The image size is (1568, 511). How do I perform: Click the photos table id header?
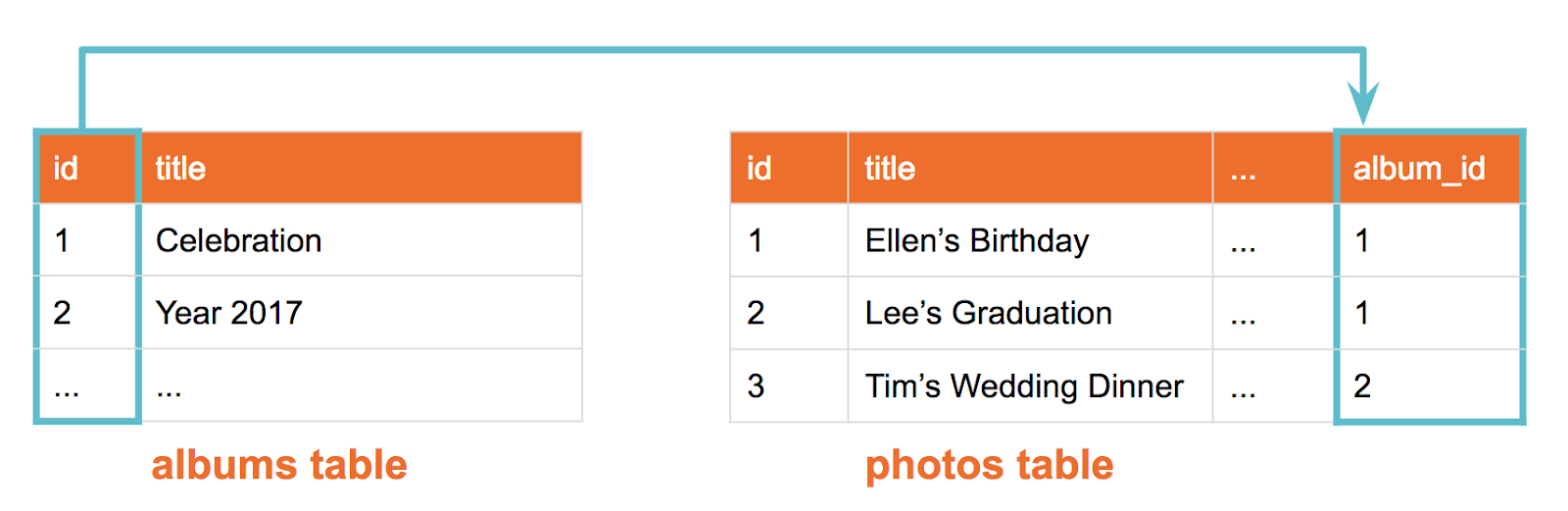click(x=789, y=168)
